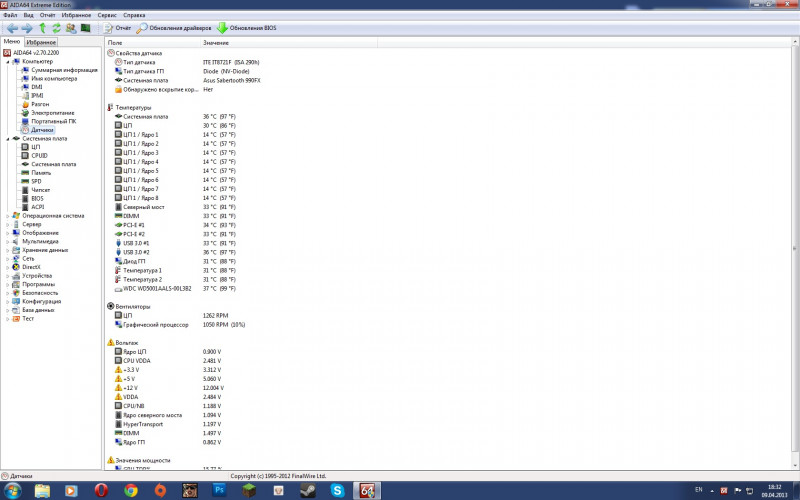The width and height of the screenshot is (800, 500).
Task: Refresh the sensor page
Action: pyautogui.click(x=56, y=28)
